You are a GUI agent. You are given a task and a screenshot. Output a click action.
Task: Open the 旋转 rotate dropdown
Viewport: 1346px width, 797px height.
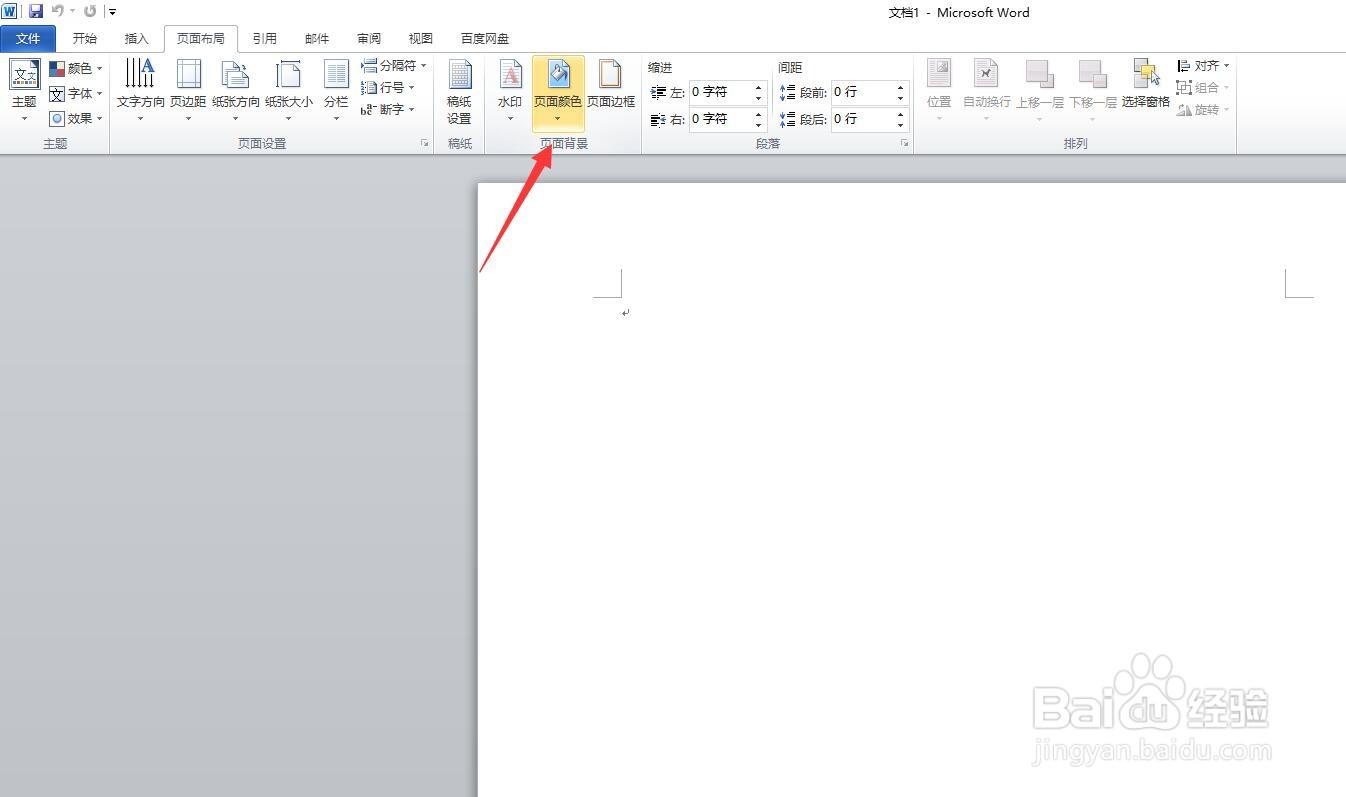(1204, 110)
